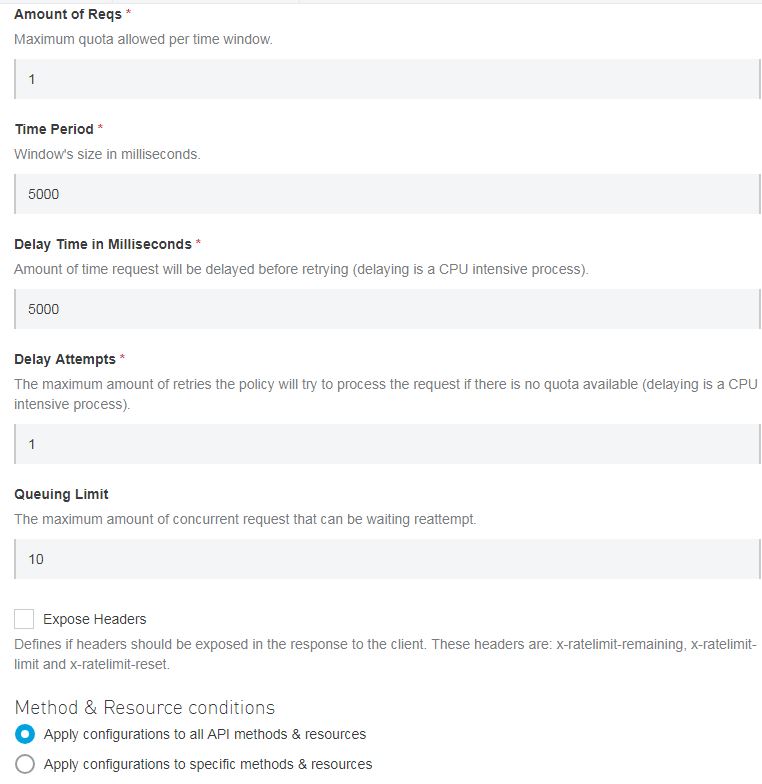Click the "Time Period" field label

(54, 129)
